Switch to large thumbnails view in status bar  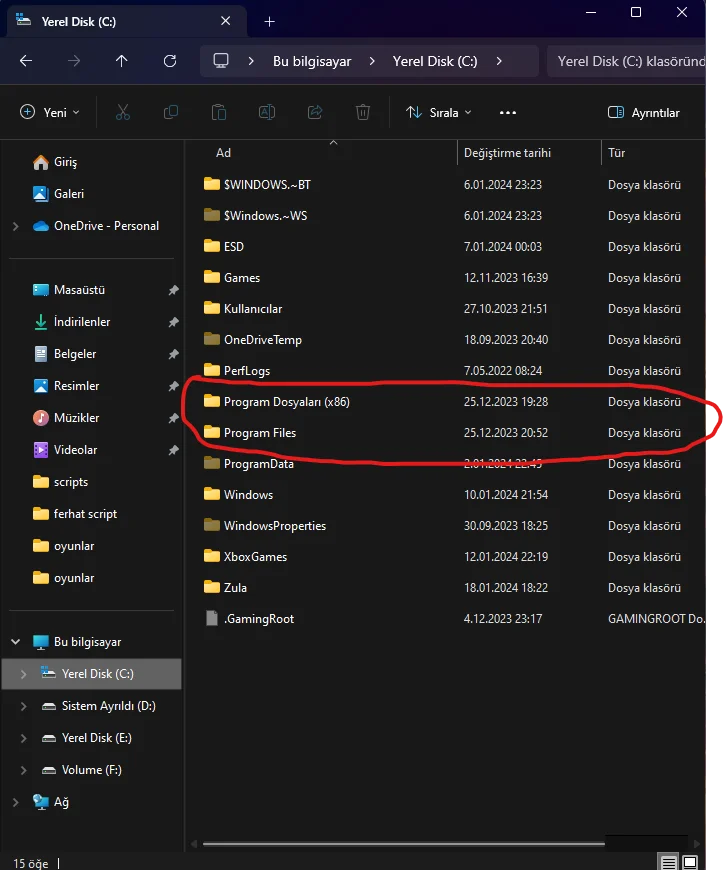(690, 863)
